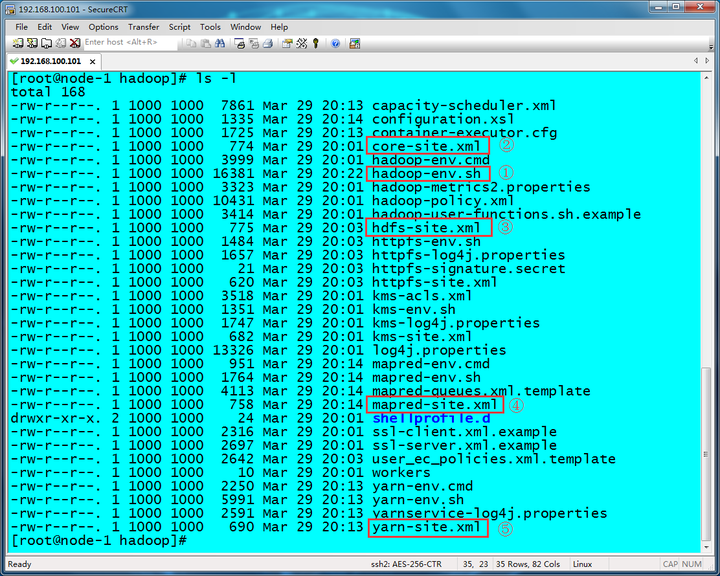Click the tab bar left scroll arrow

(696, 61)
